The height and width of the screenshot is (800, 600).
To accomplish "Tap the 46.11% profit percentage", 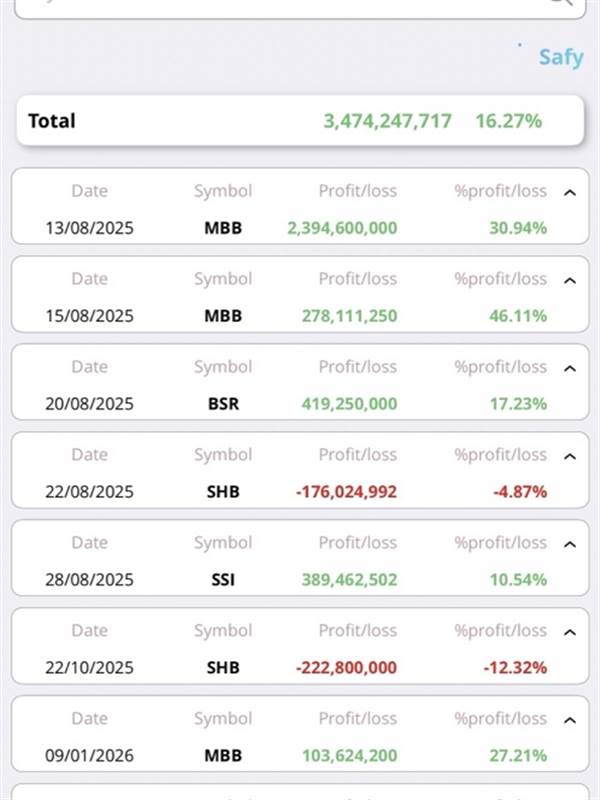I will click(x=518, y=316).
